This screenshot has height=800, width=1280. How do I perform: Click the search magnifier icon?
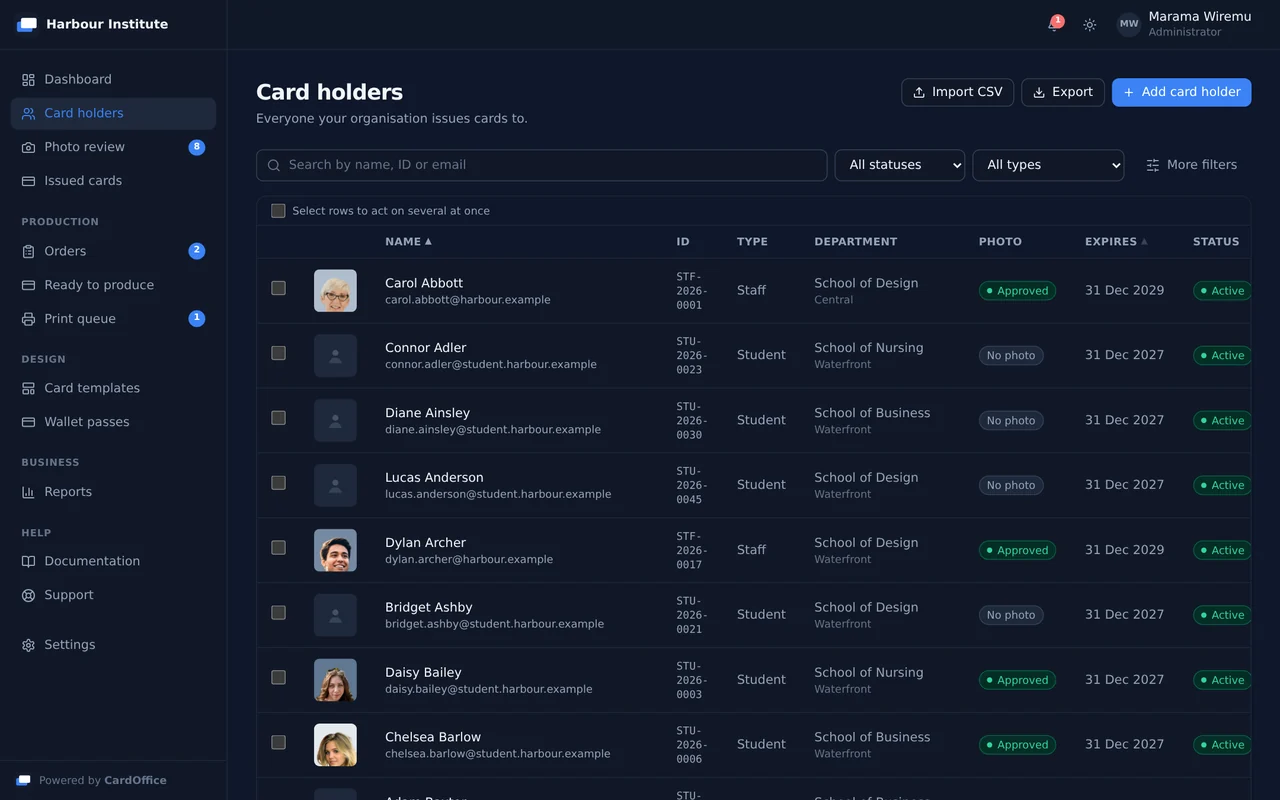(274, 165)
